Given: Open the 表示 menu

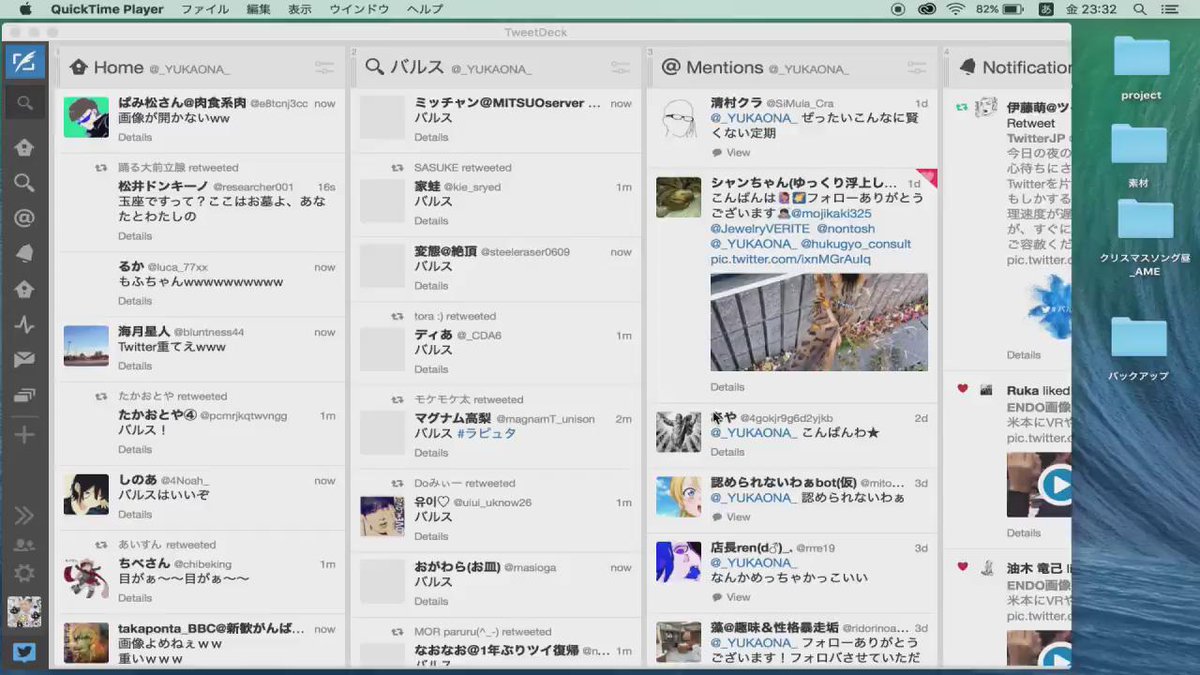Looking at the screenshot, I should point(300,9).
